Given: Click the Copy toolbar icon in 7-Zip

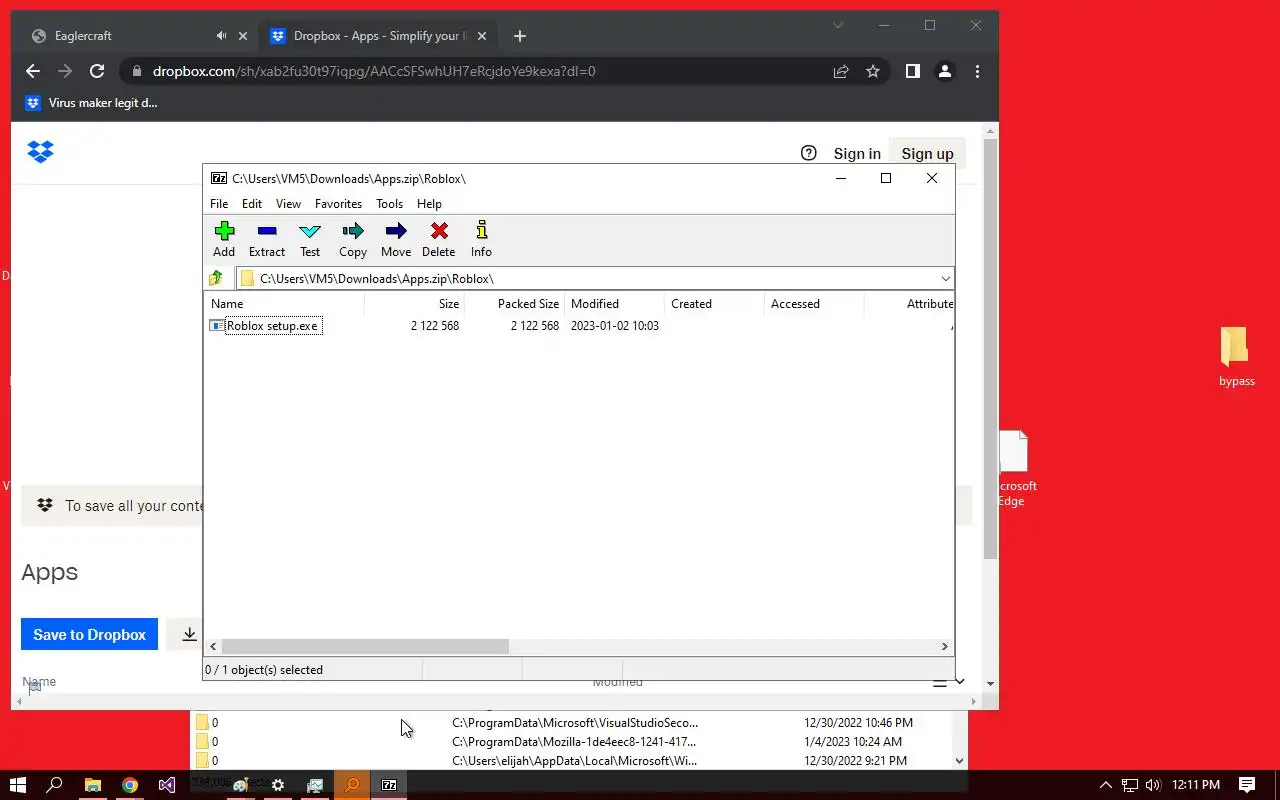Looking at the screenshot, I should click(353, 240).
